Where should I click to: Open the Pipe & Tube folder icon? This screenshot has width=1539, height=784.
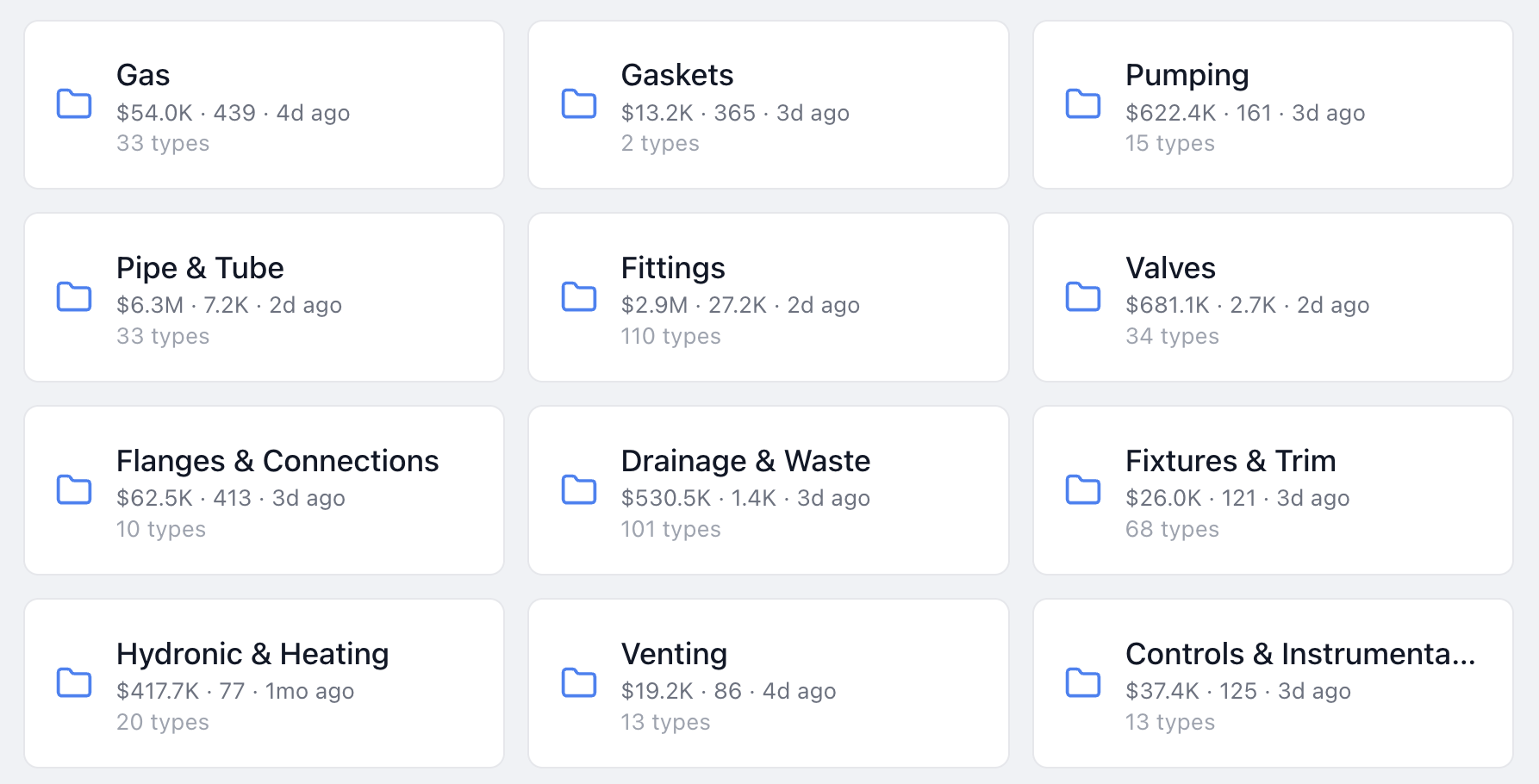74,296
